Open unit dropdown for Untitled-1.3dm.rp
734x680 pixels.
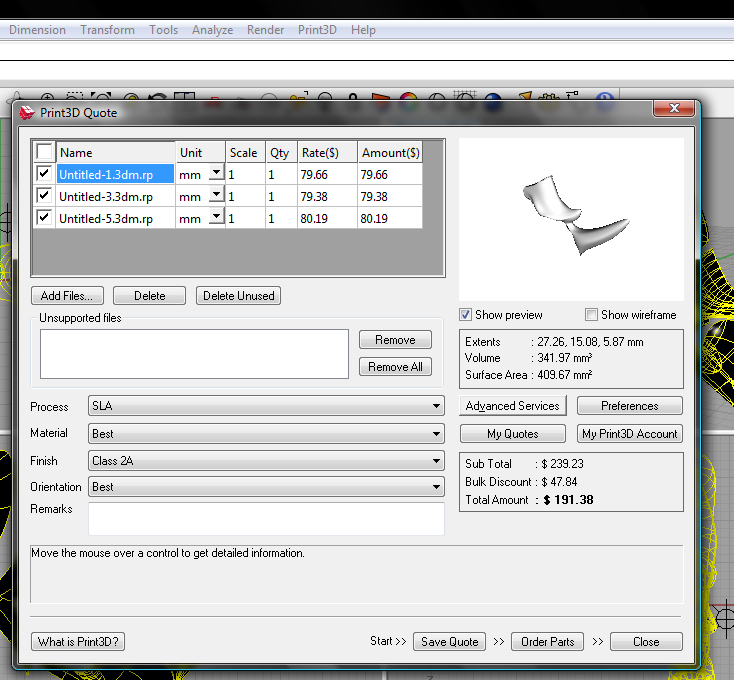click(x=216, y=173)
